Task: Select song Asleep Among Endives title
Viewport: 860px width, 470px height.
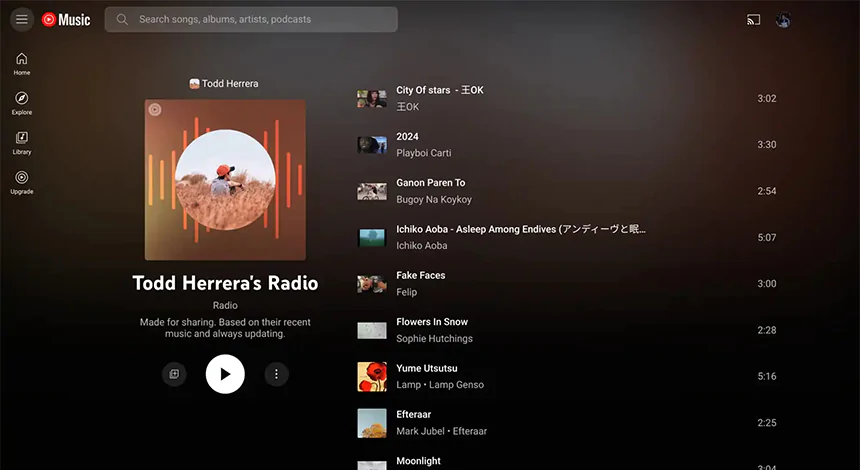Action: click(521, 229)
